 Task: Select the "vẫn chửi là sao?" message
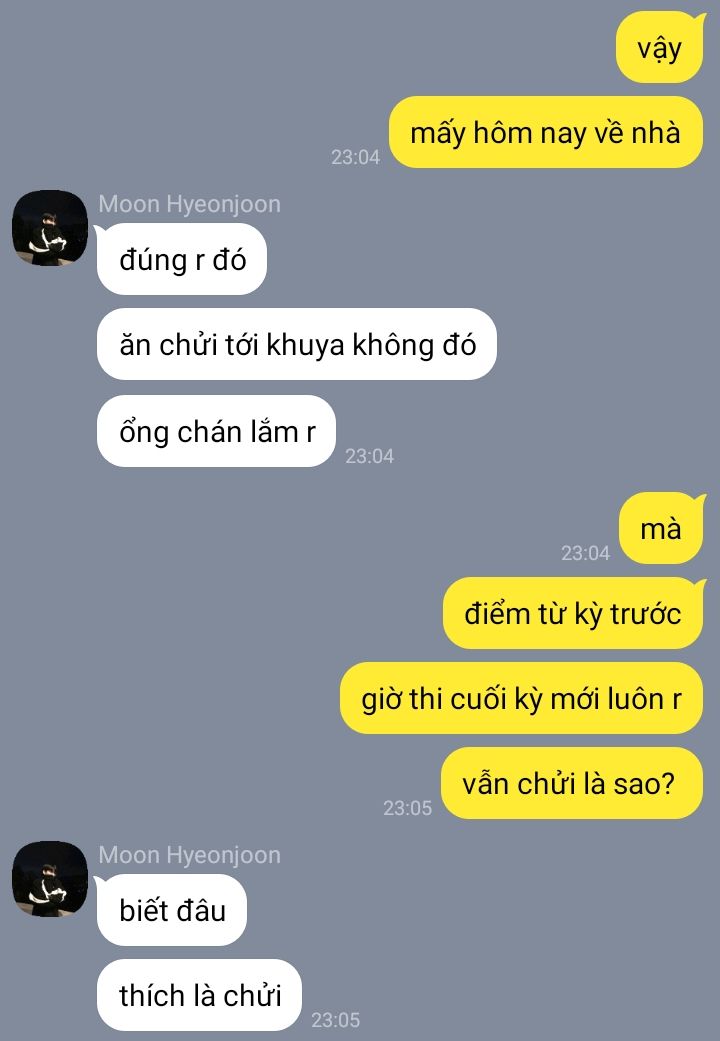[x=572, y=783]
